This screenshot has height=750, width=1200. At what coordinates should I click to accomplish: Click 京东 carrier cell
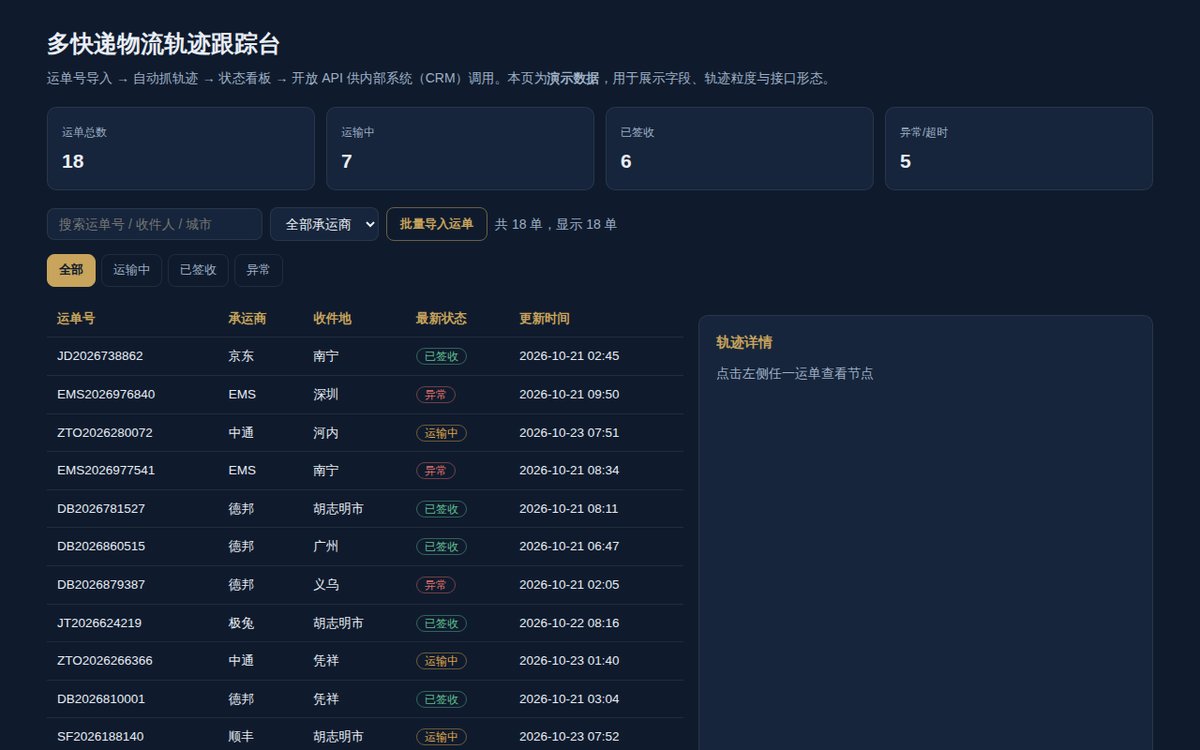(x=241, y=356)
